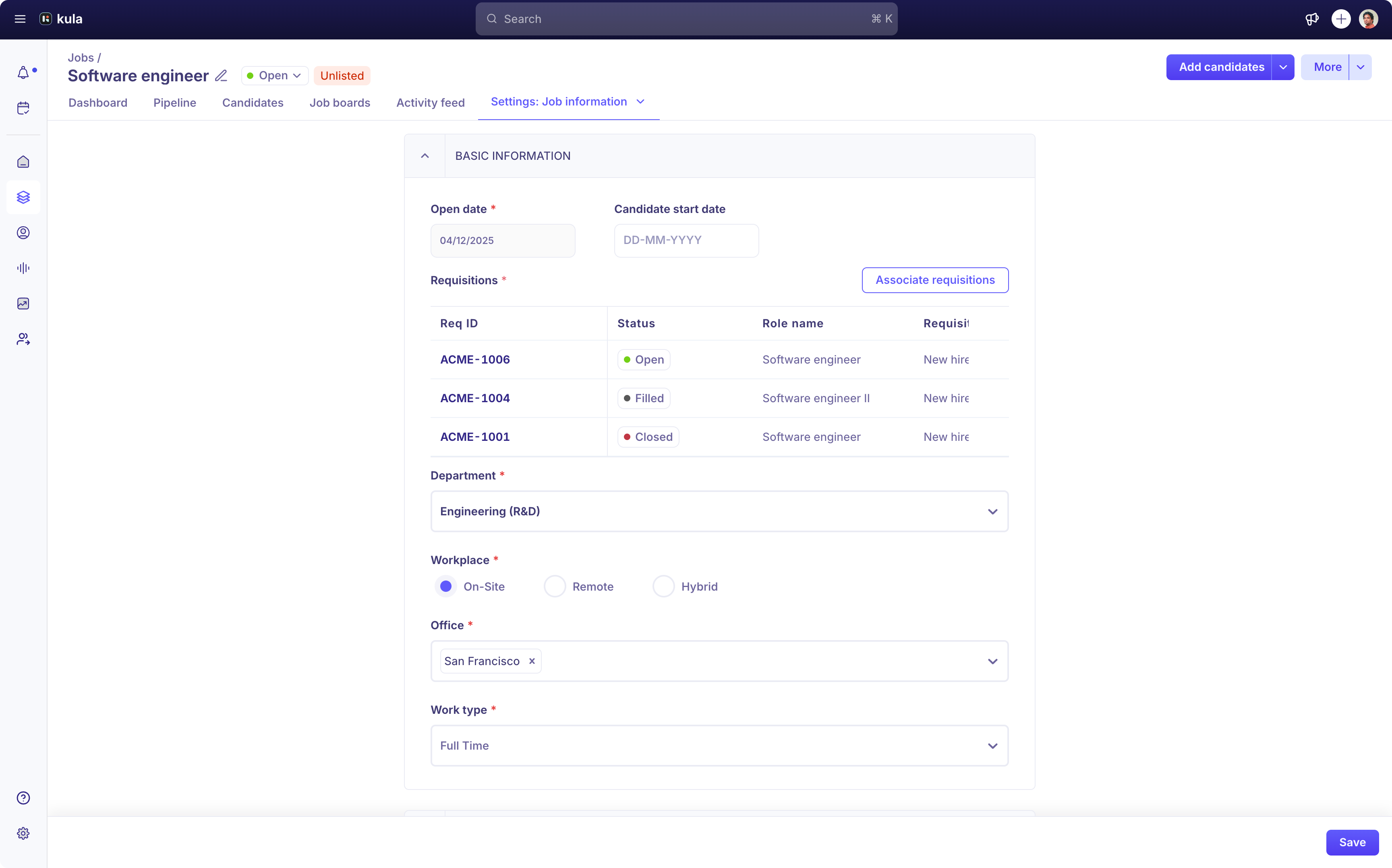
Task: Click the calendar icon in sidebar
Action: [23, 108]
